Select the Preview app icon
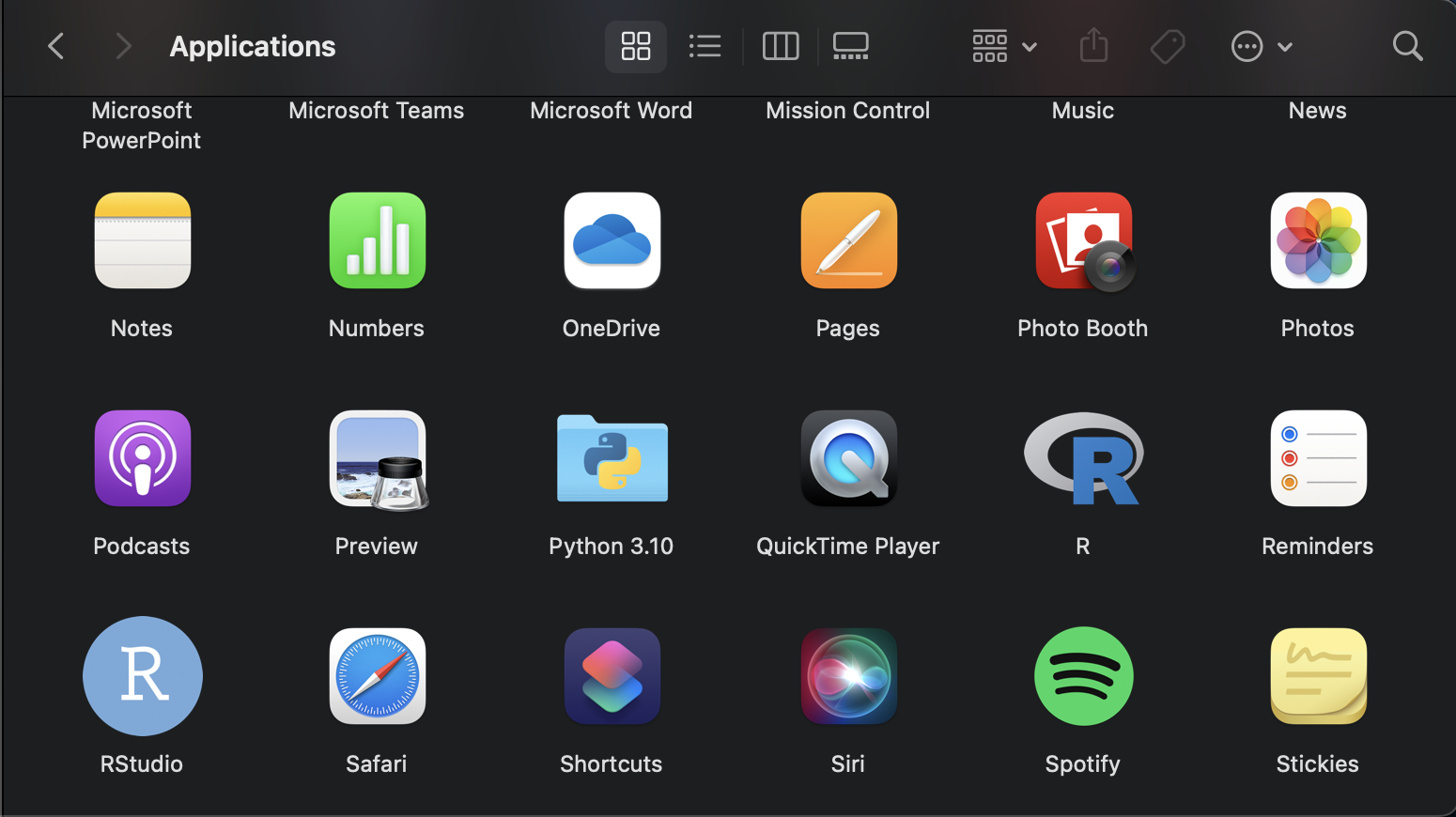 point(379,460)
